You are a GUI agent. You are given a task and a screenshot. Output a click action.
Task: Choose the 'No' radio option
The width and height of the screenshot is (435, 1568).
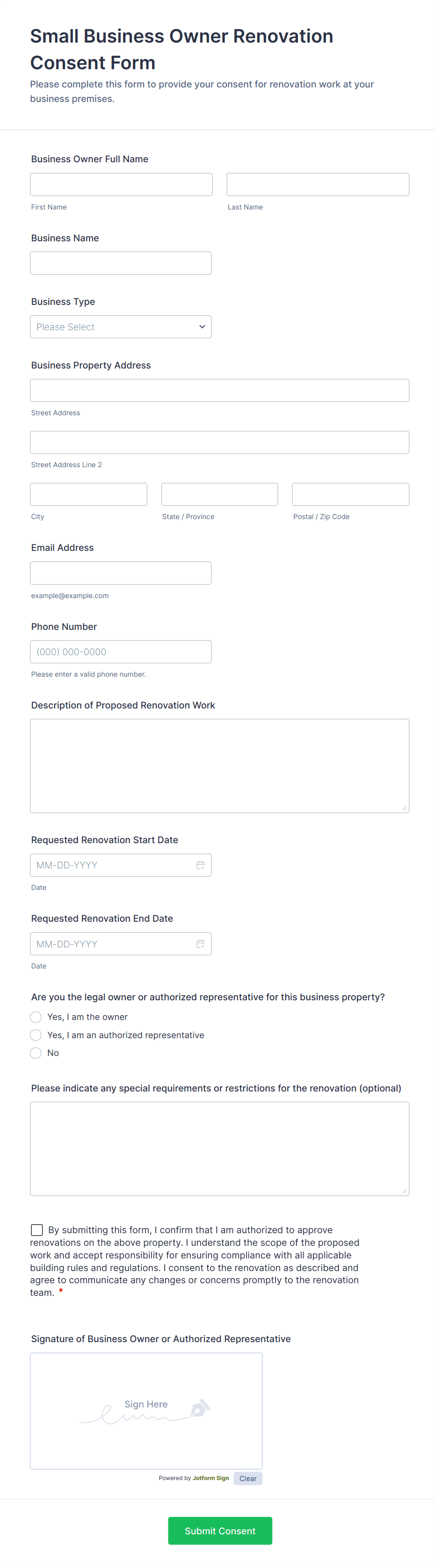click(36, 1053)
